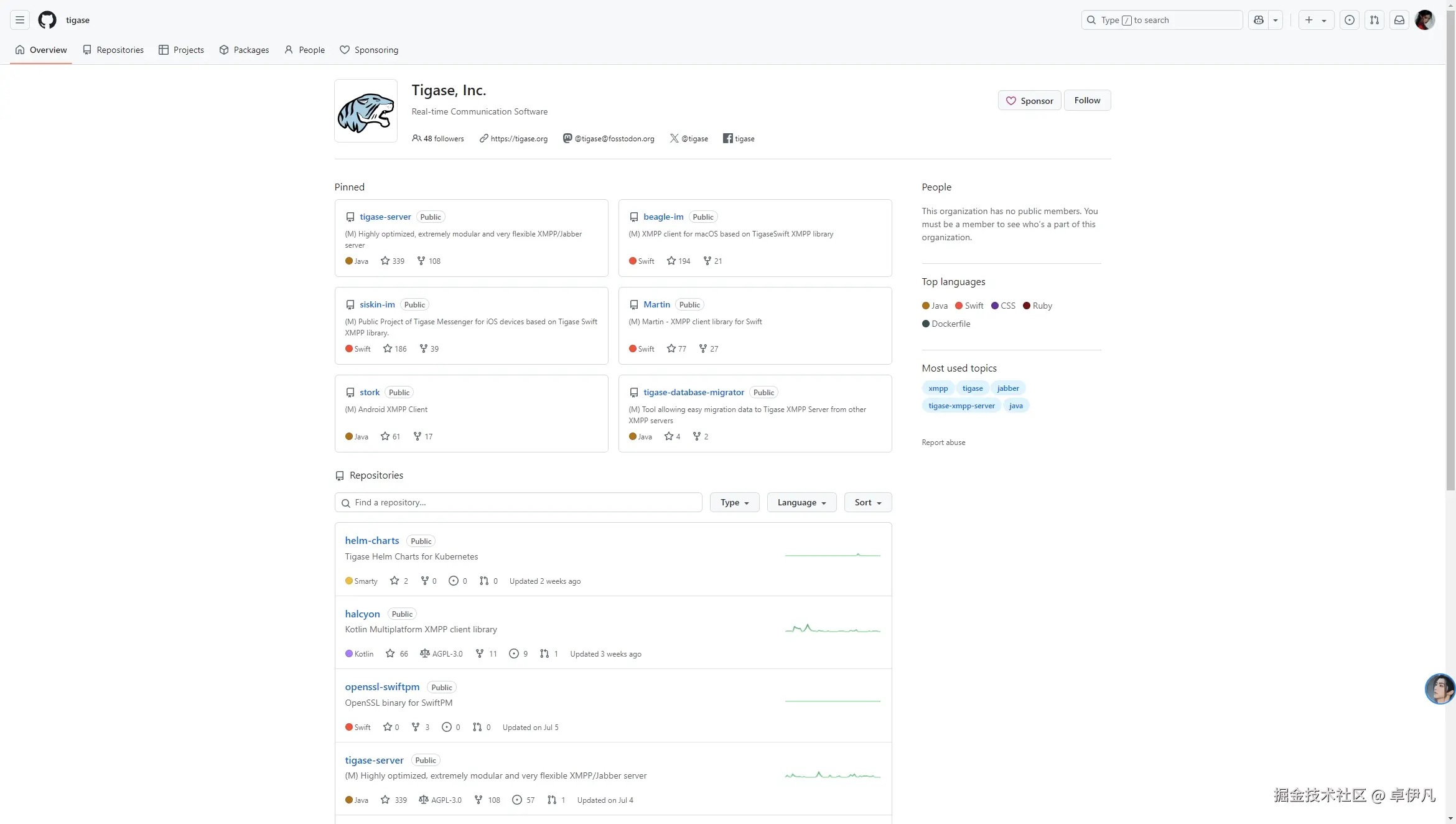Switch to the Sponsoring tab

coord(369,50)
